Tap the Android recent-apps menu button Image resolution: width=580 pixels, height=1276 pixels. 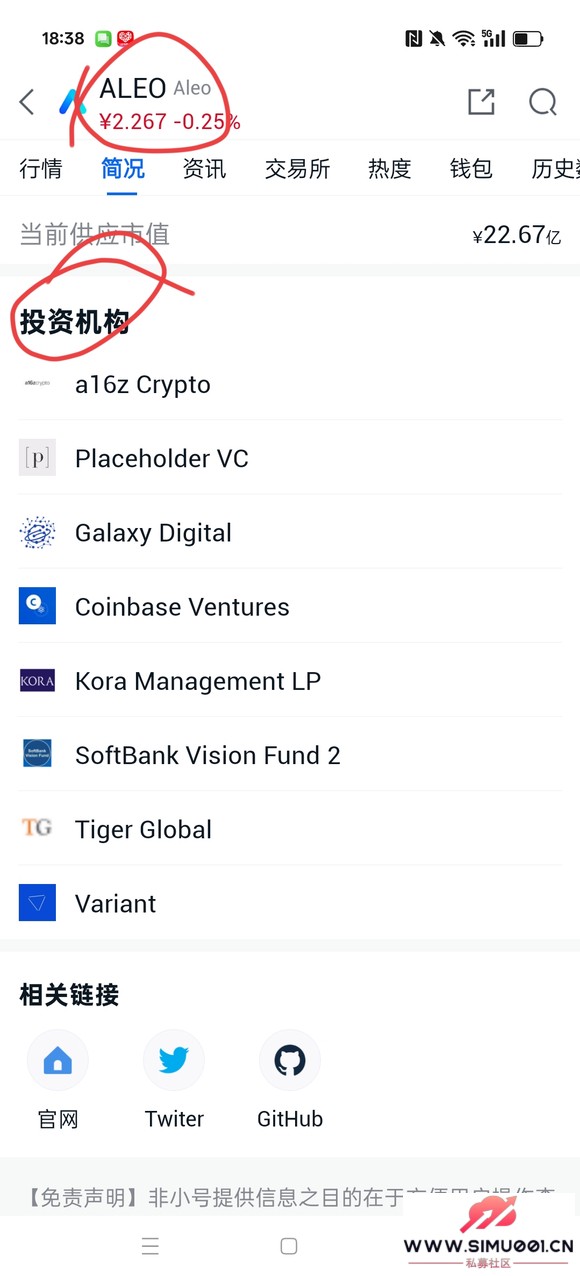click(x=150, y=1246)
